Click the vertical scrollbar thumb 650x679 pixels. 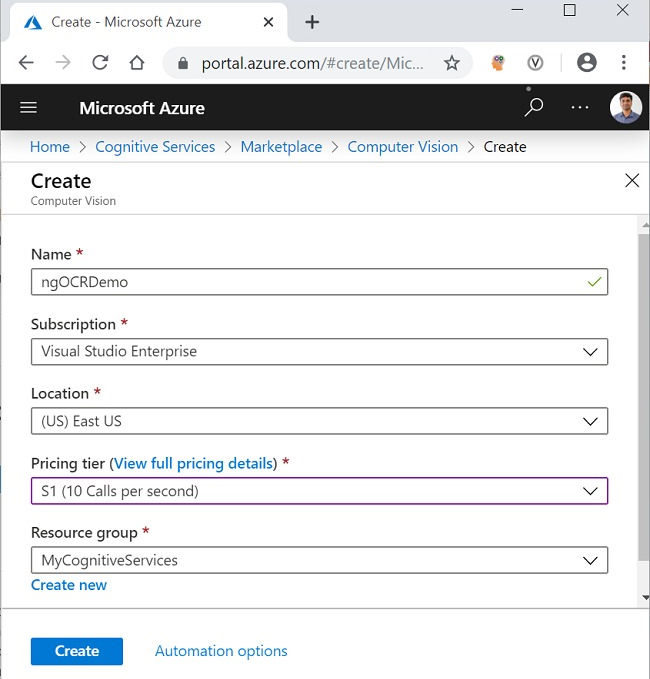pos(644,397)
